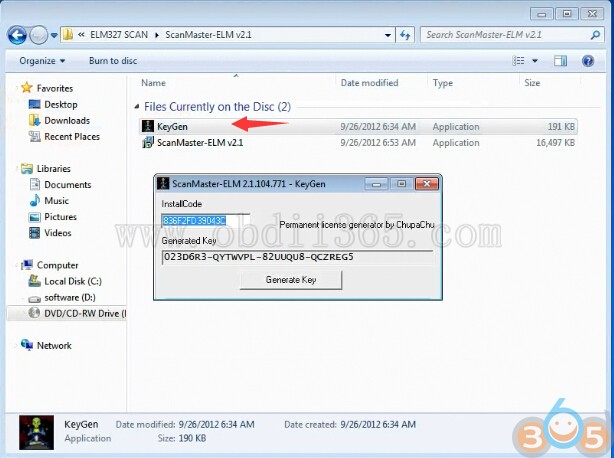Open the Organize menu
The width and height of the screenshot is (614, 458).
coord(42,61)
